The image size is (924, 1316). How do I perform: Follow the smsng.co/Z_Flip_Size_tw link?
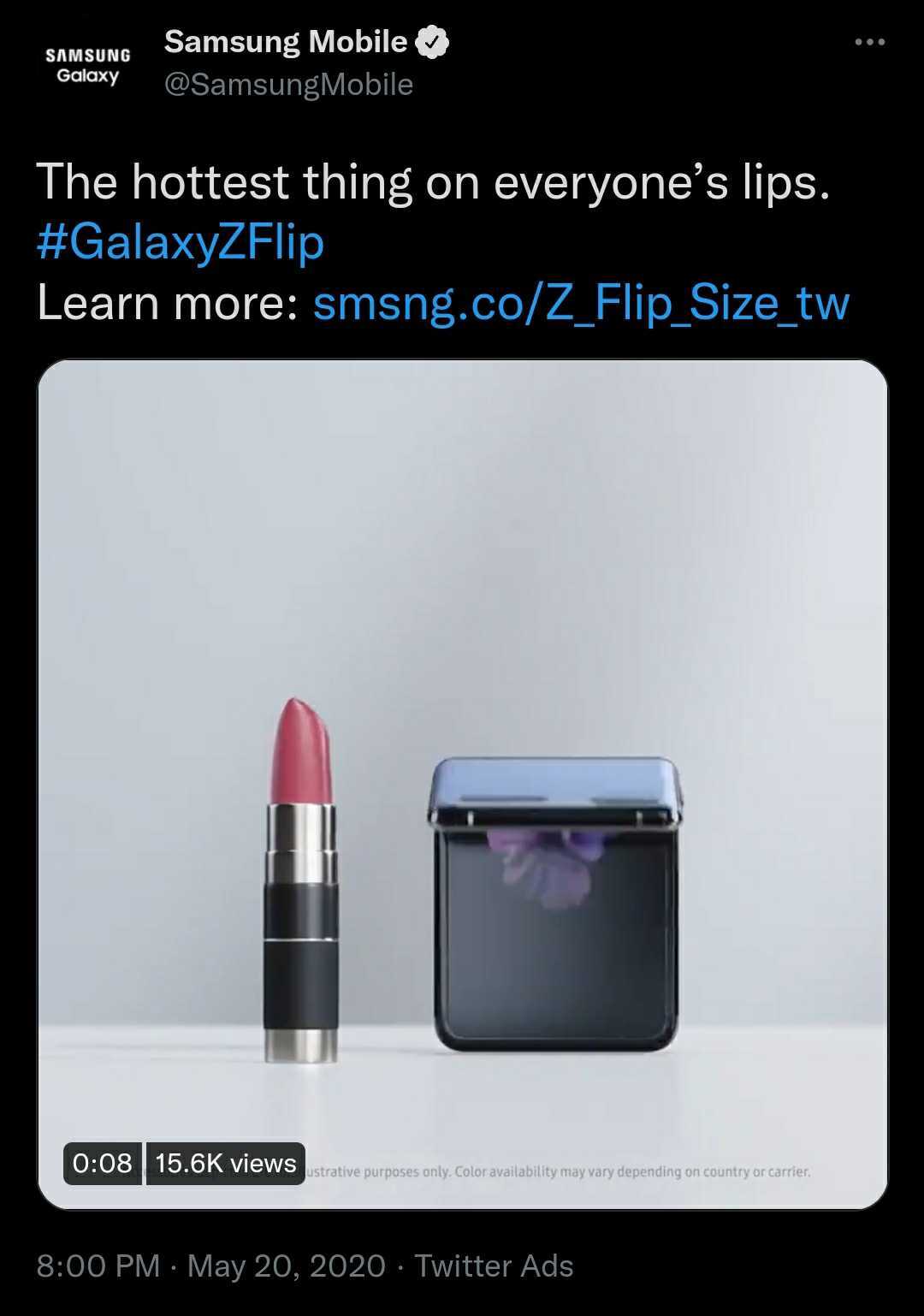point(582,303)
